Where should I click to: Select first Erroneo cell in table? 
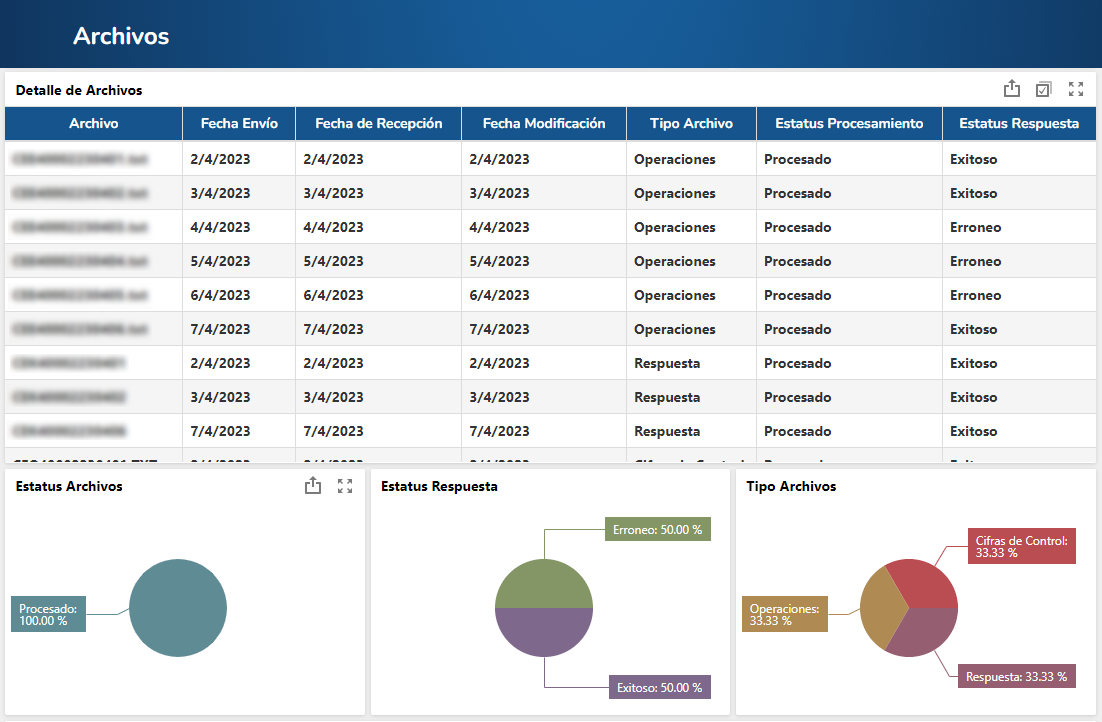point(975,227)
